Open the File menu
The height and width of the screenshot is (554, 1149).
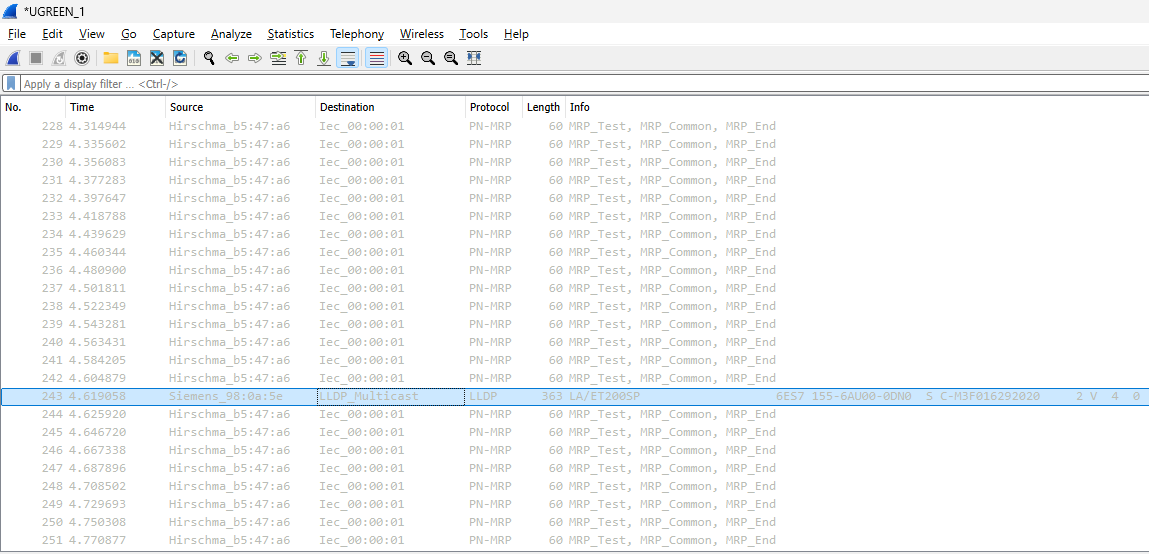coord(17,34)
